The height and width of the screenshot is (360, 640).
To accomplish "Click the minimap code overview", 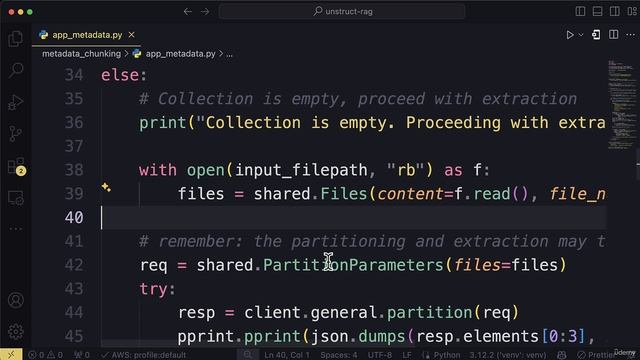I will pos(621,104).
